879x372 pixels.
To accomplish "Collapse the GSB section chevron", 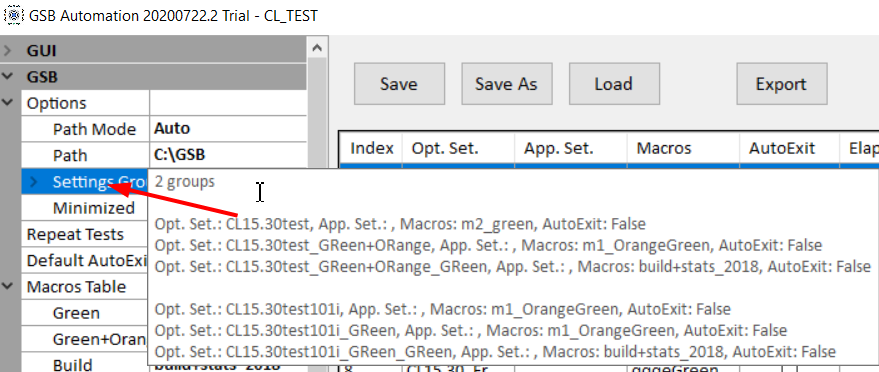I will coord(7,77).
